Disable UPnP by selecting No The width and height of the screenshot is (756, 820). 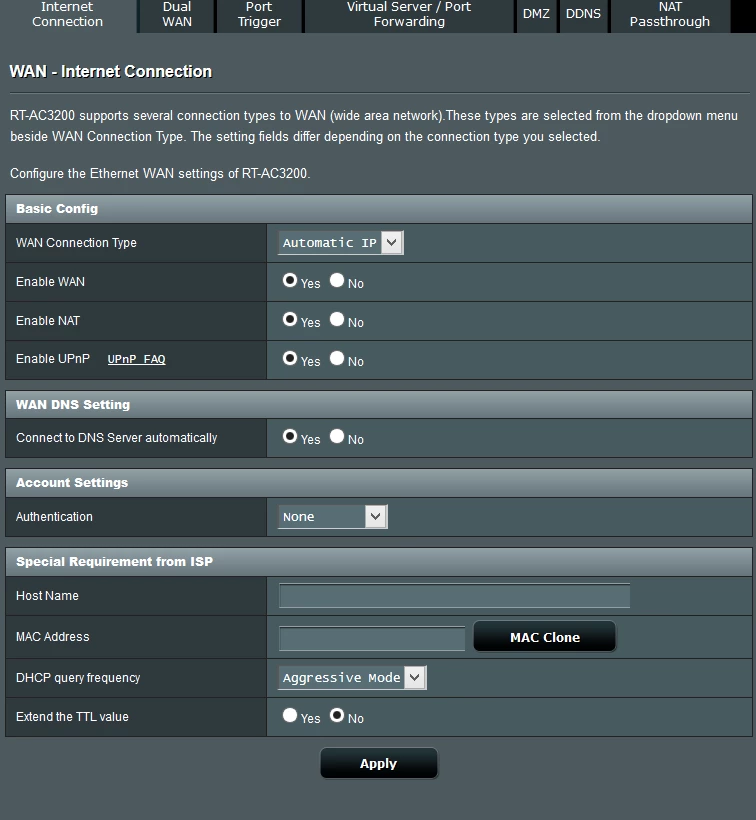coord(337,358)
